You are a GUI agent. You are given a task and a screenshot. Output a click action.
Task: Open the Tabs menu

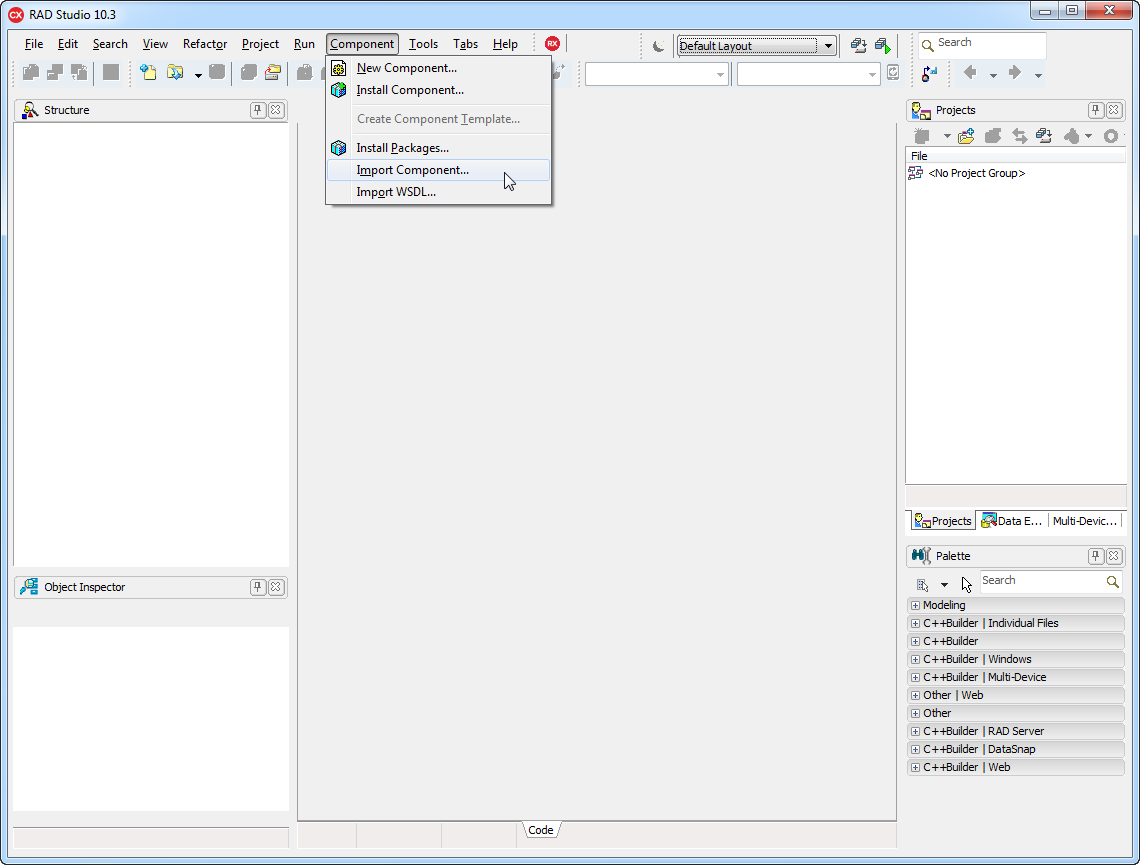tap(465, 44)
